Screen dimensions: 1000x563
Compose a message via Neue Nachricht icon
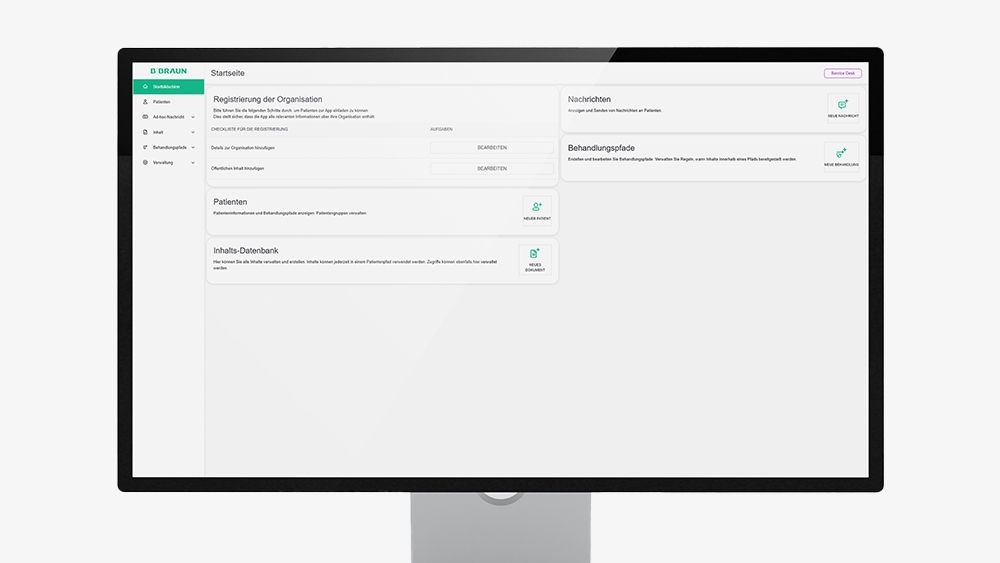pos(843,108)
